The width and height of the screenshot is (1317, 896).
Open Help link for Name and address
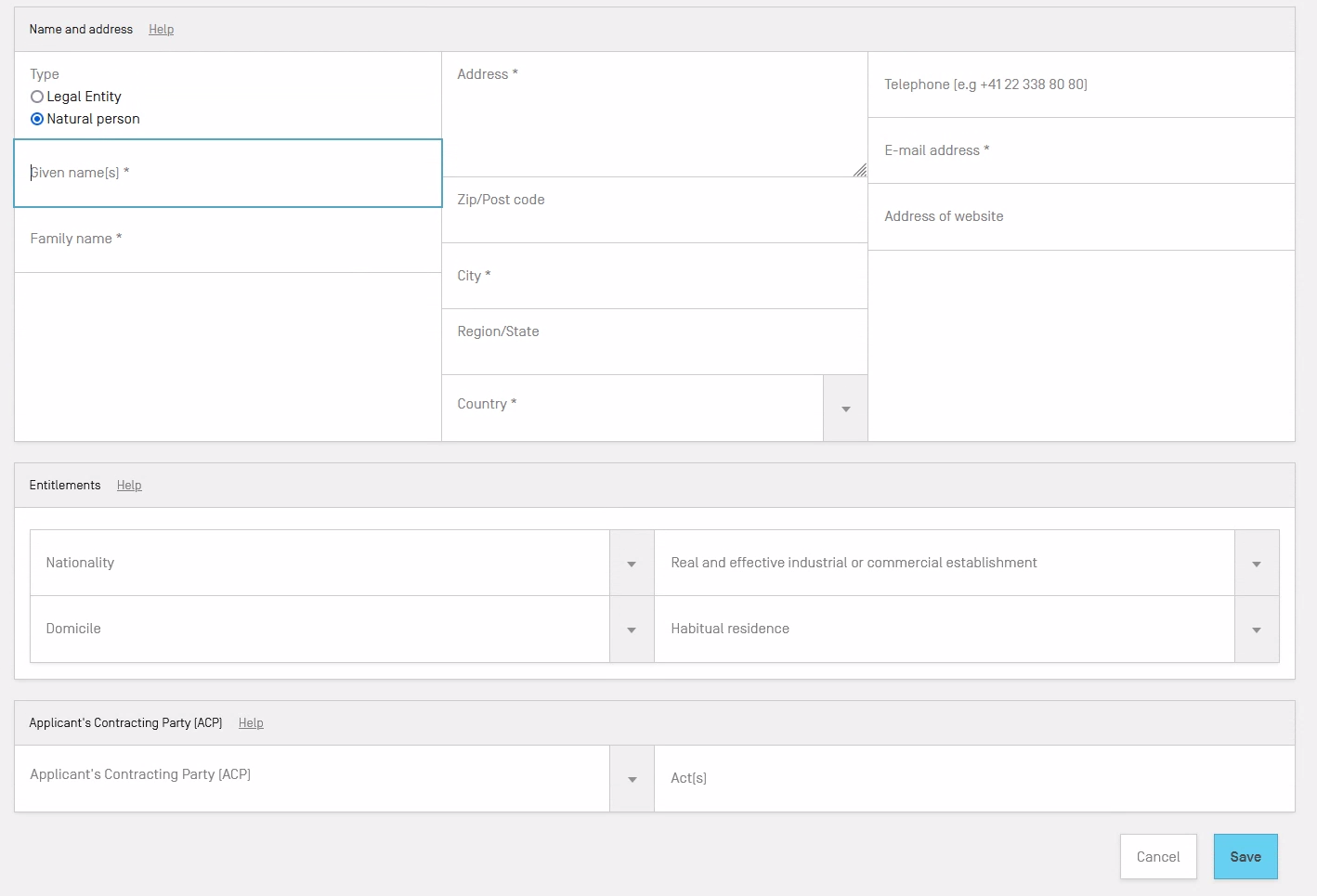coord(161,30)
